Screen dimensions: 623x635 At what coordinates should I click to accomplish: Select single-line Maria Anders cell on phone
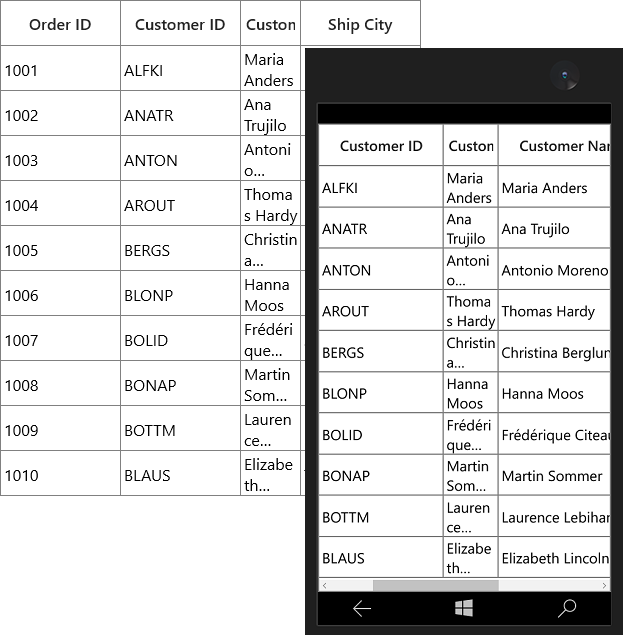coord(554,186)
